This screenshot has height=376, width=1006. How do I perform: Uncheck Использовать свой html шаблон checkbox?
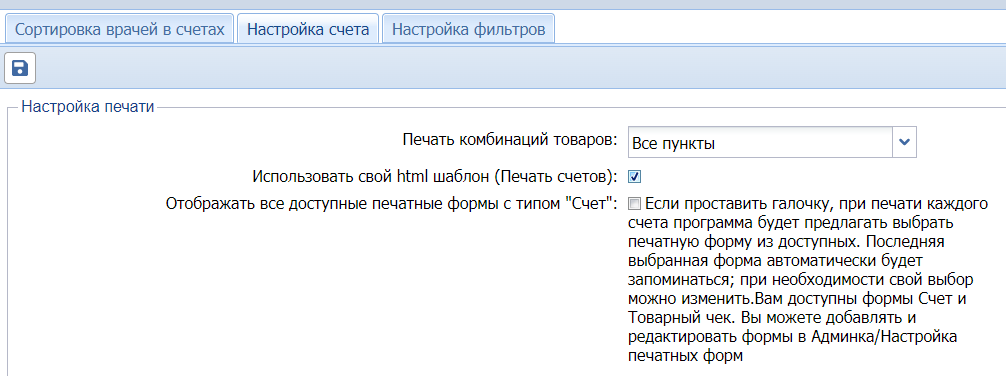pyautogui.click(x=635, y=176)
